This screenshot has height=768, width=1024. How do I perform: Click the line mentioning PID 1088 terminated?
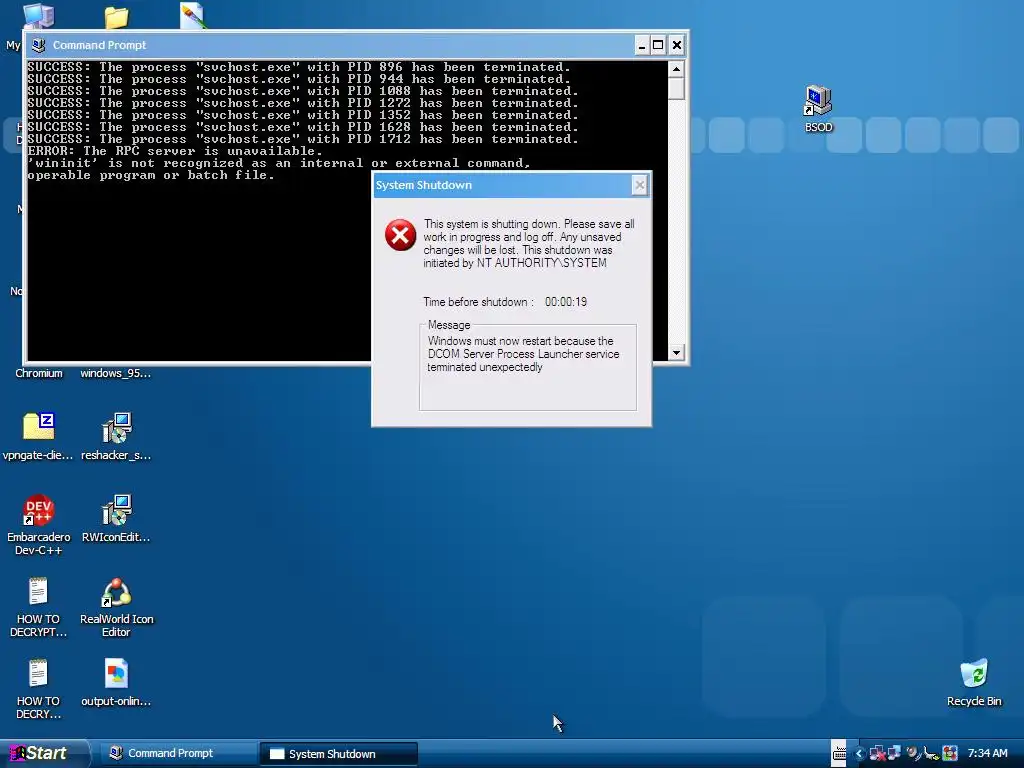point(303,91)
